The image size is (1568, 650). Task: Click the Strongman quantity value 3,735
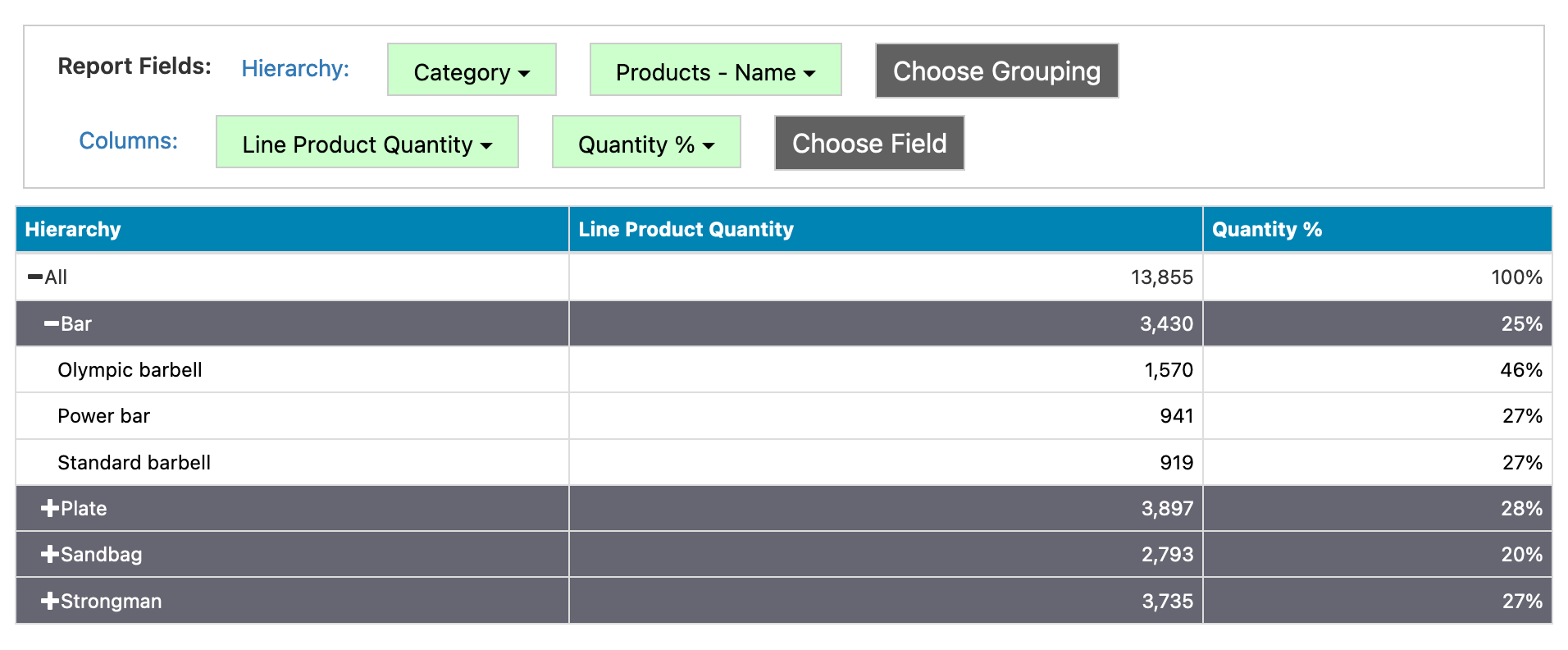[x=1167, y=602]
